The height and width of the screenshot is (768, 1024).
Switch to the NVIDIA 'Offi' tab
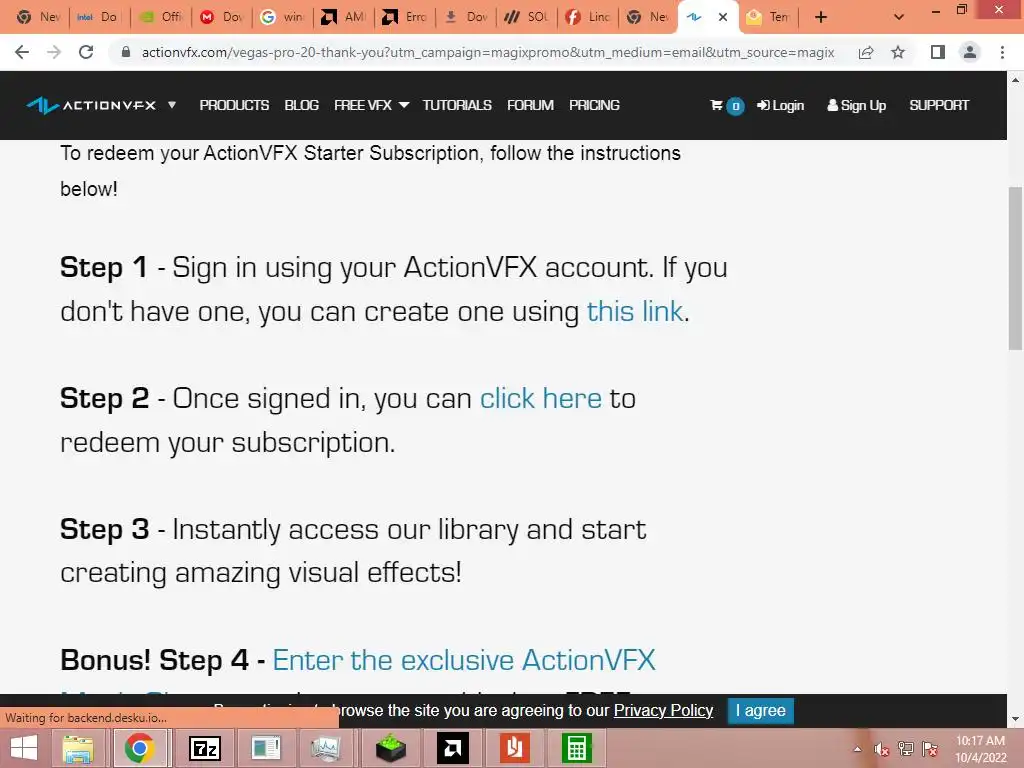point(161,17)
